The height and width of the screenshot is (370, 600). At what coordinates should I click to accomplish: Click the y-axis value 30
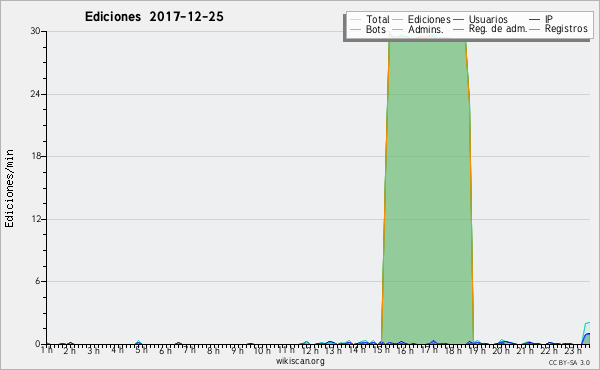tap(35, 31)
